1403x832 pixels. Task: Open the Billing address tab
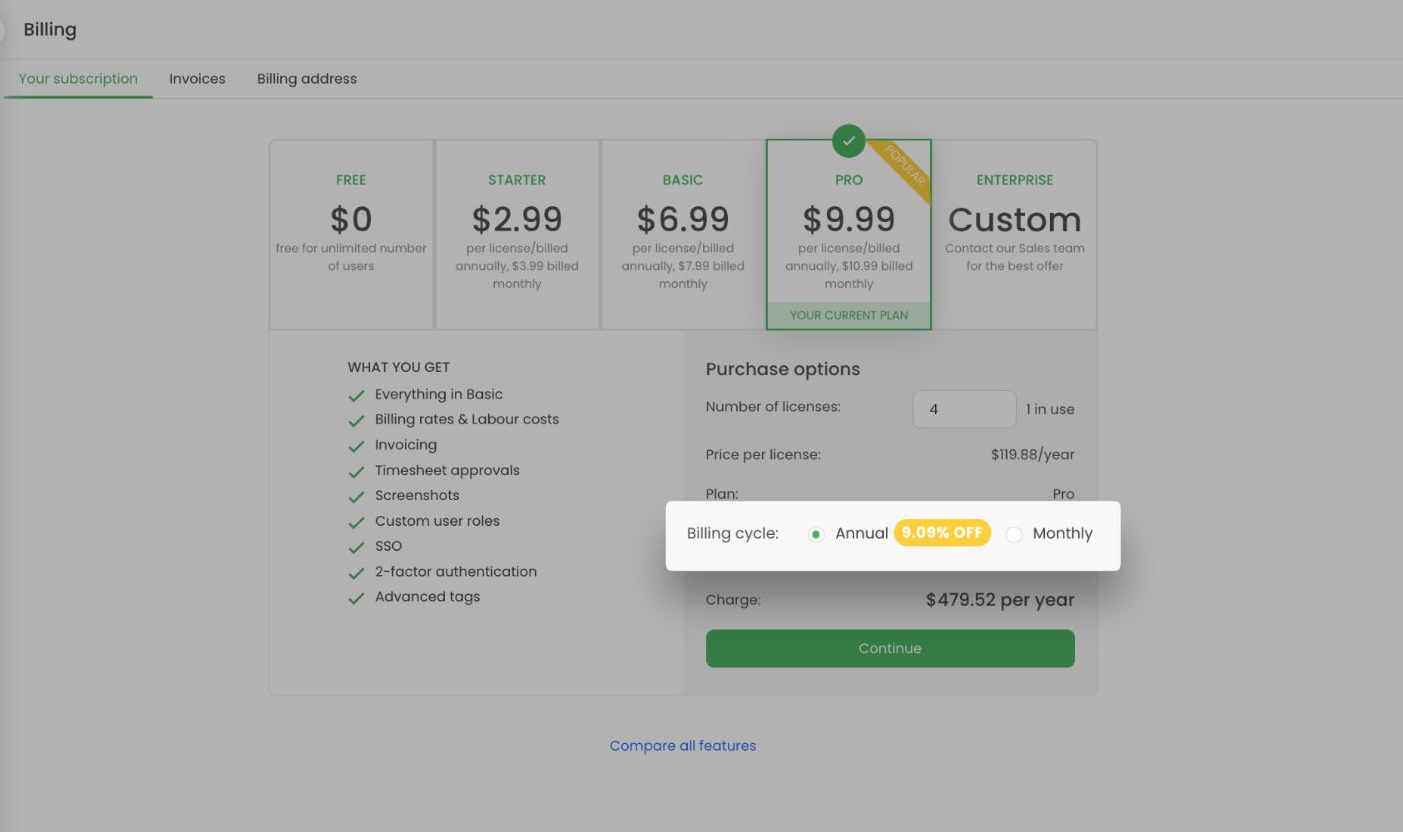[307, 79]
